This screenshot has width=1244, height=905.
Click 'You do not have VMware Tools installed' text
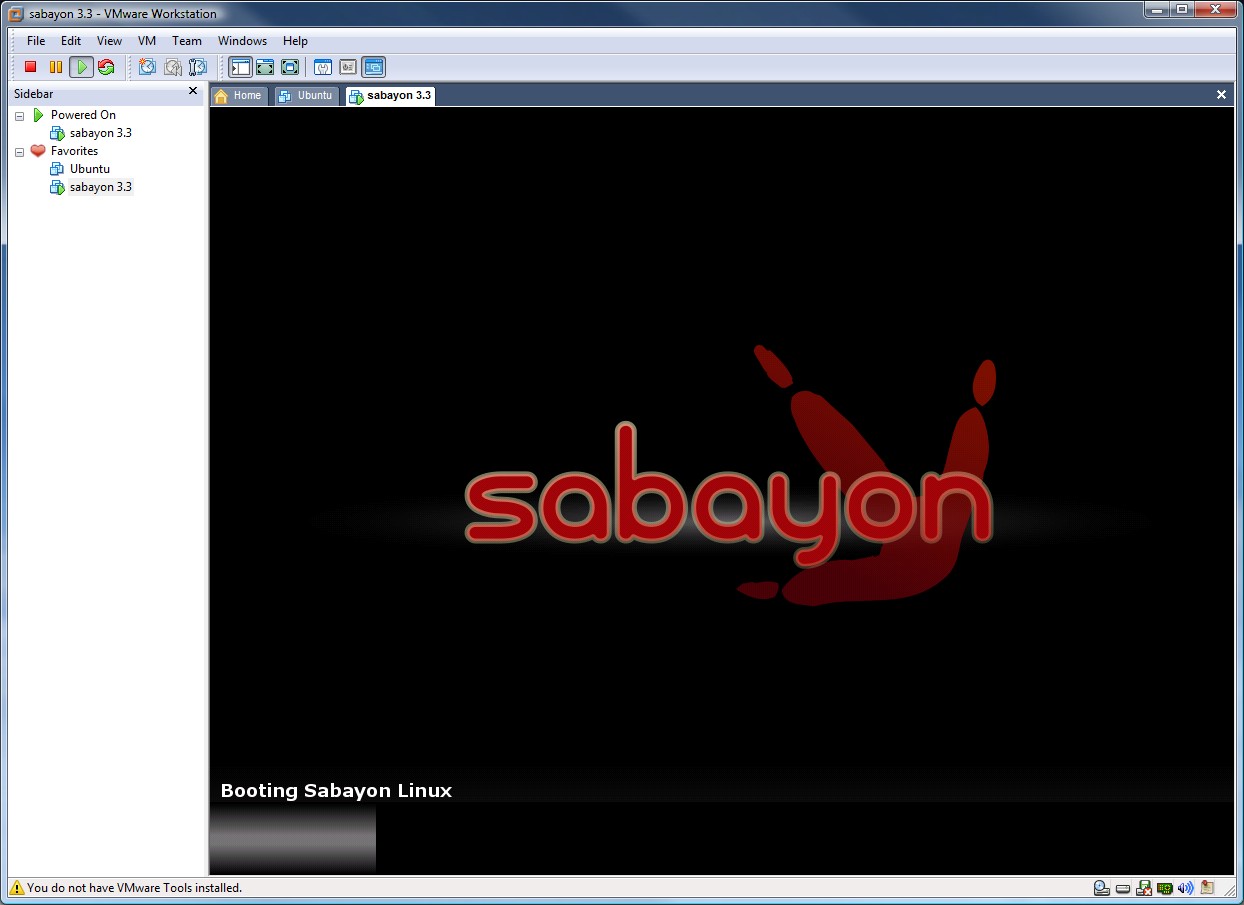click(134, 887)
